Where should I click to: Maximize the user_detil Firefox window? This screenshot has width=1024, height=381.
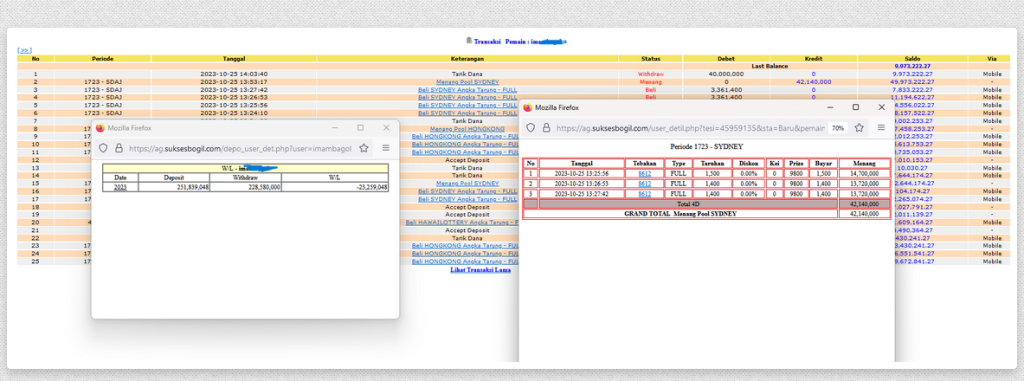pyautogui.click(x=856, y=107)
